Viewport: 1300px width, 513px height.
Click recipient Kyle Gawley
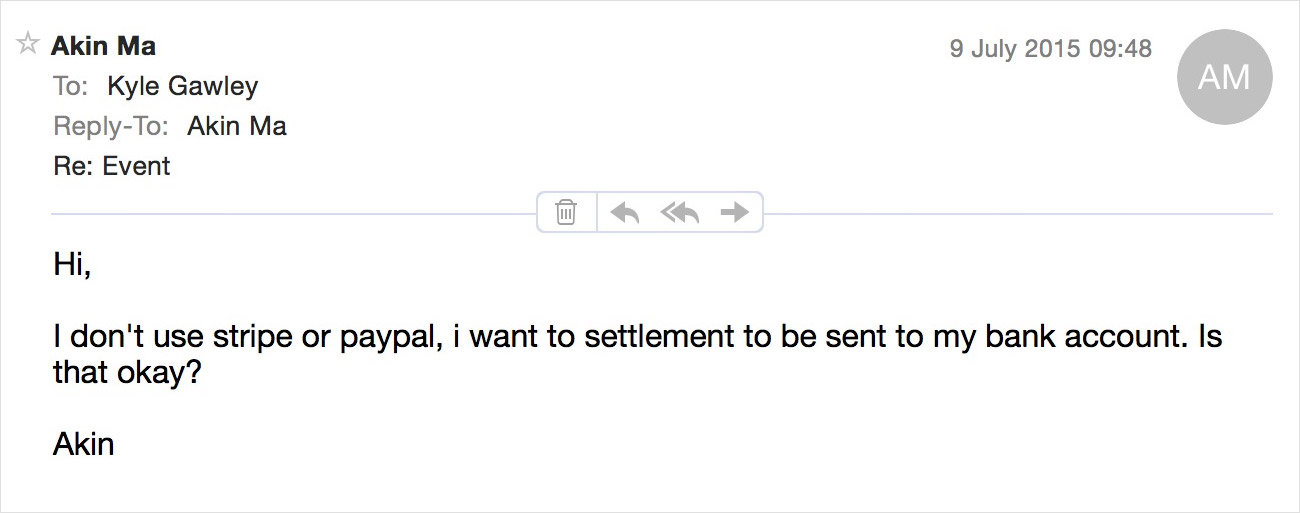183,86
